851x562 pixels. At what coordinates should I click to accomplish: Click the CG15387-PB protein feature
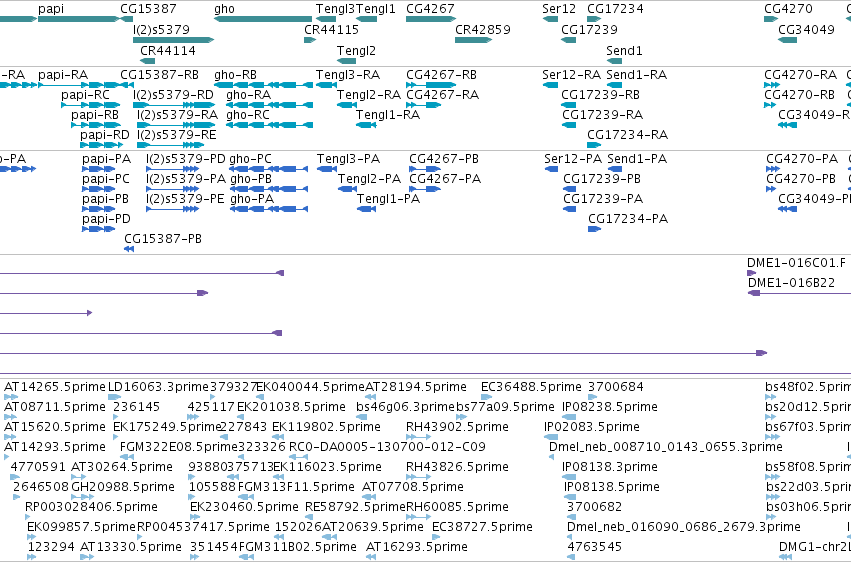(x=129, y=249)
